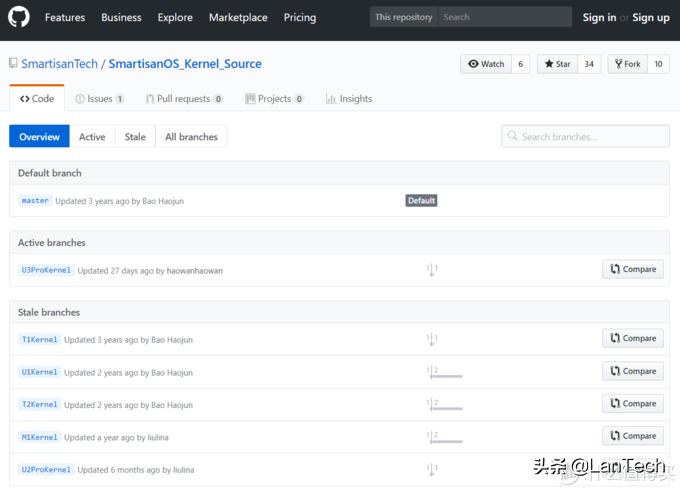680x490 pixels.
Task: Open the master branch
Action: tap(35, 201)
